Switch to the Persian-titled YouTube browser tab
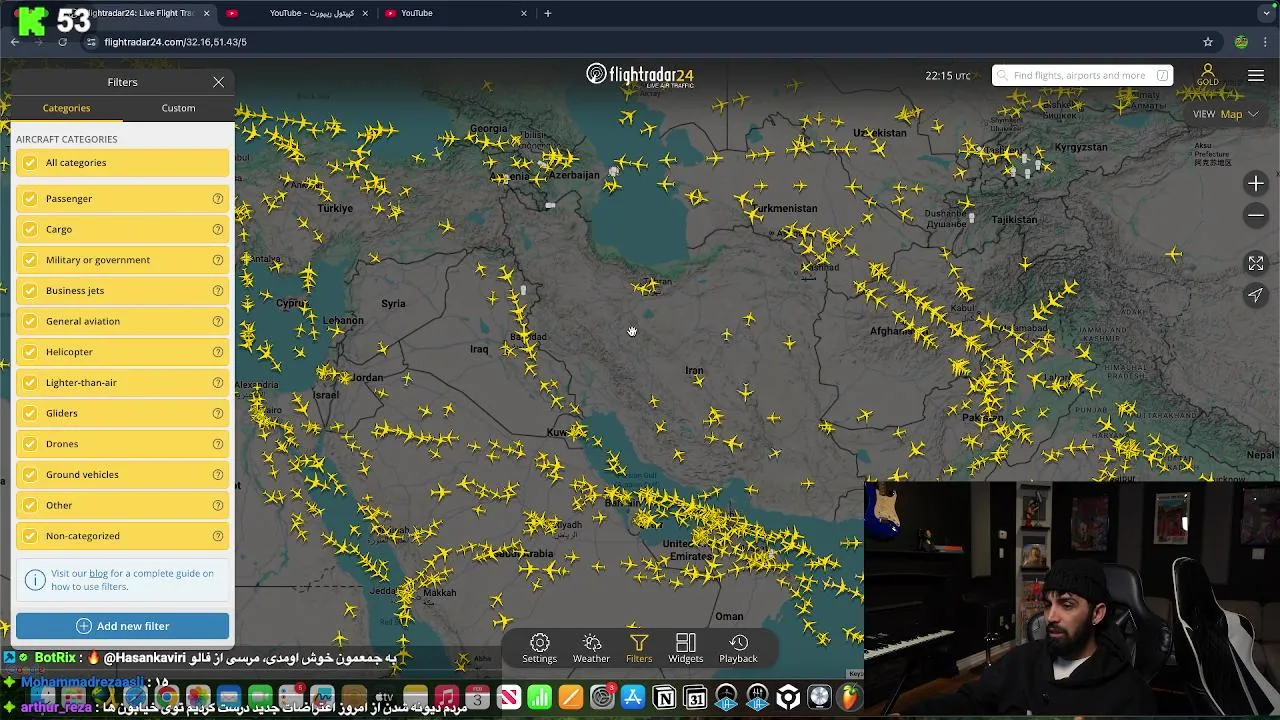The width and height of the screenshot is (1280, 720). (297, 13)
